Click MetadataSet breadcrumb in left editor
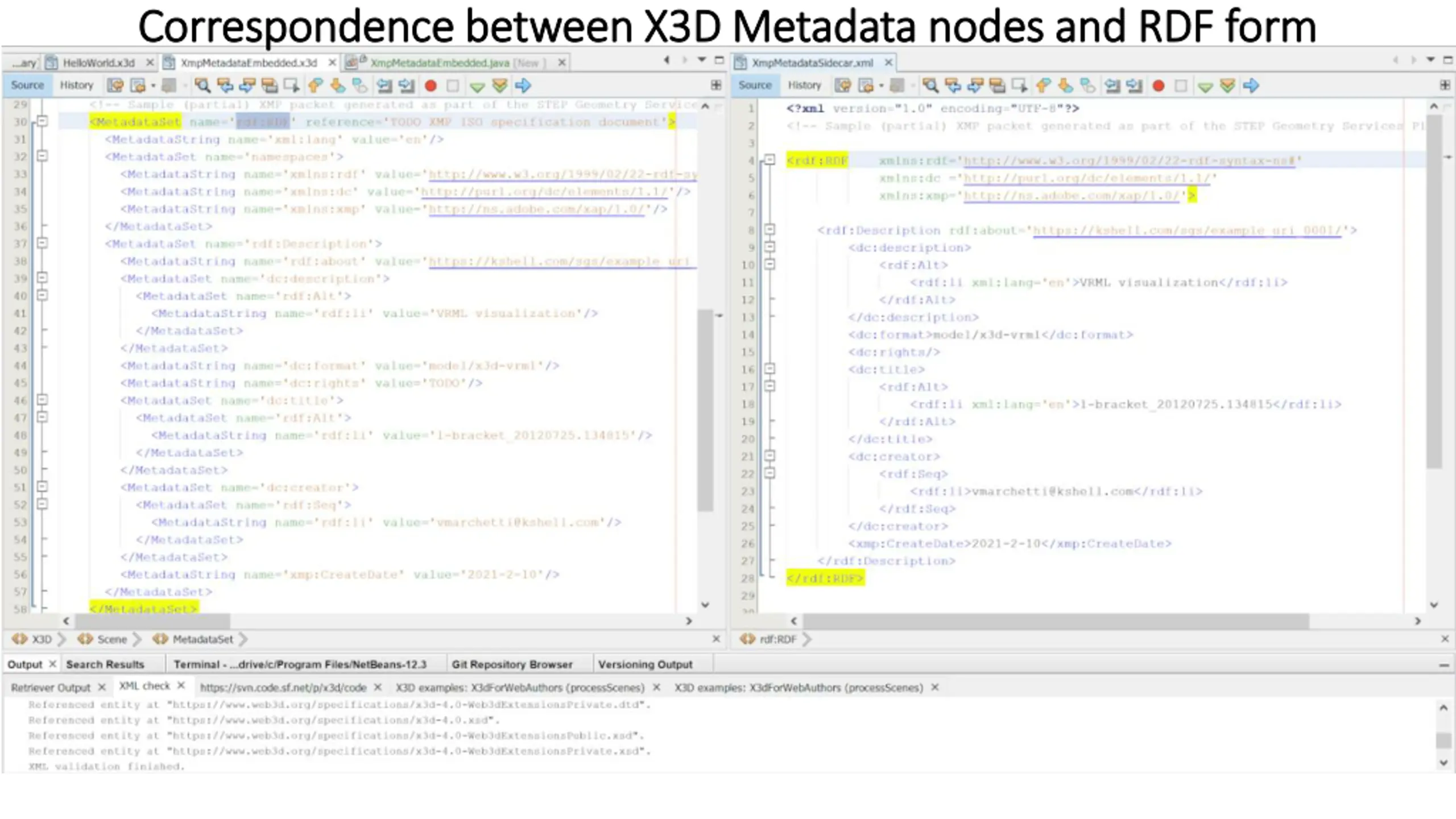This screenshot has height=819, width=1456. 202,639
